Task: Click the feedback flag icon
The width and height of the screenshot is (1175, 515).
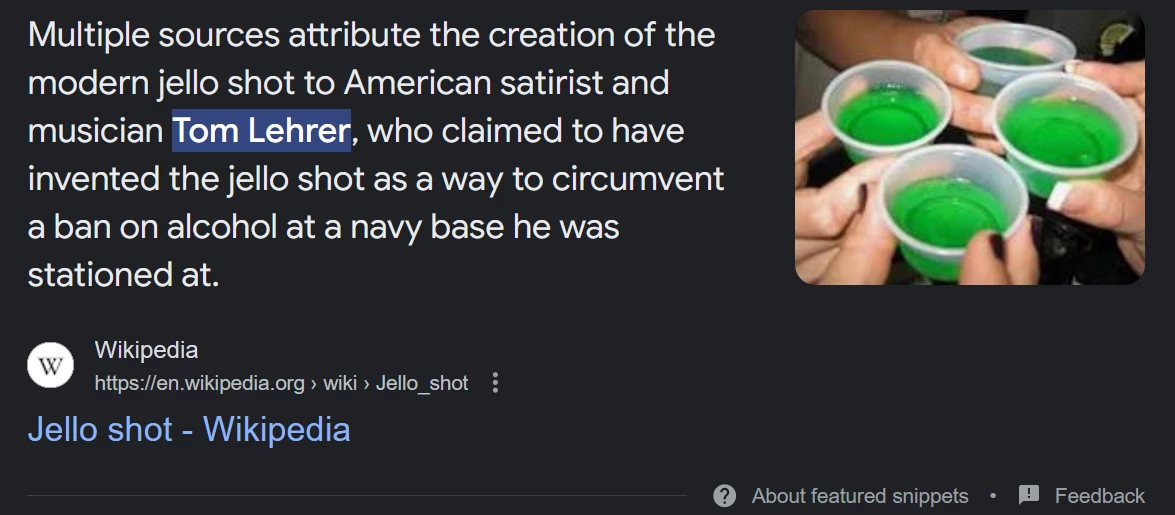Action: tap(1028, 495)
